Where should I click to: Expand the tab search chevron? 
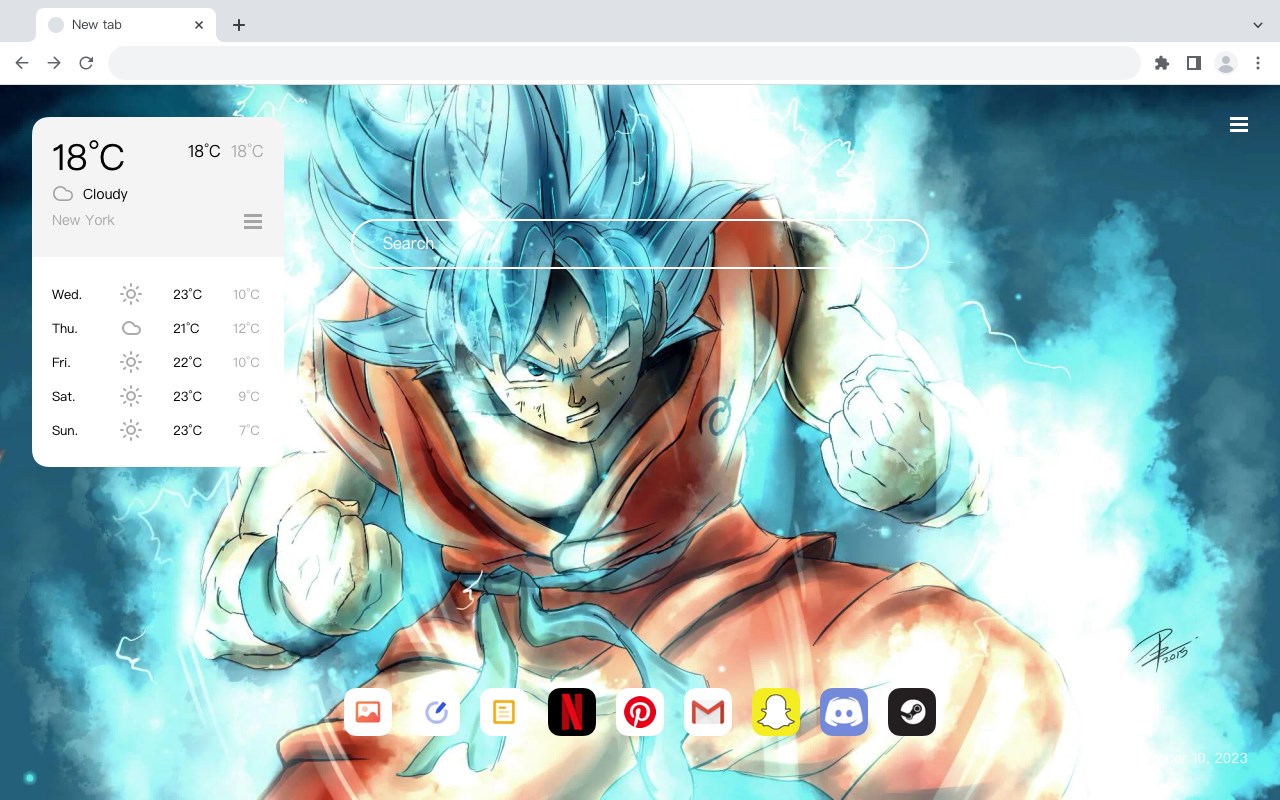(x=1258, y=24)
